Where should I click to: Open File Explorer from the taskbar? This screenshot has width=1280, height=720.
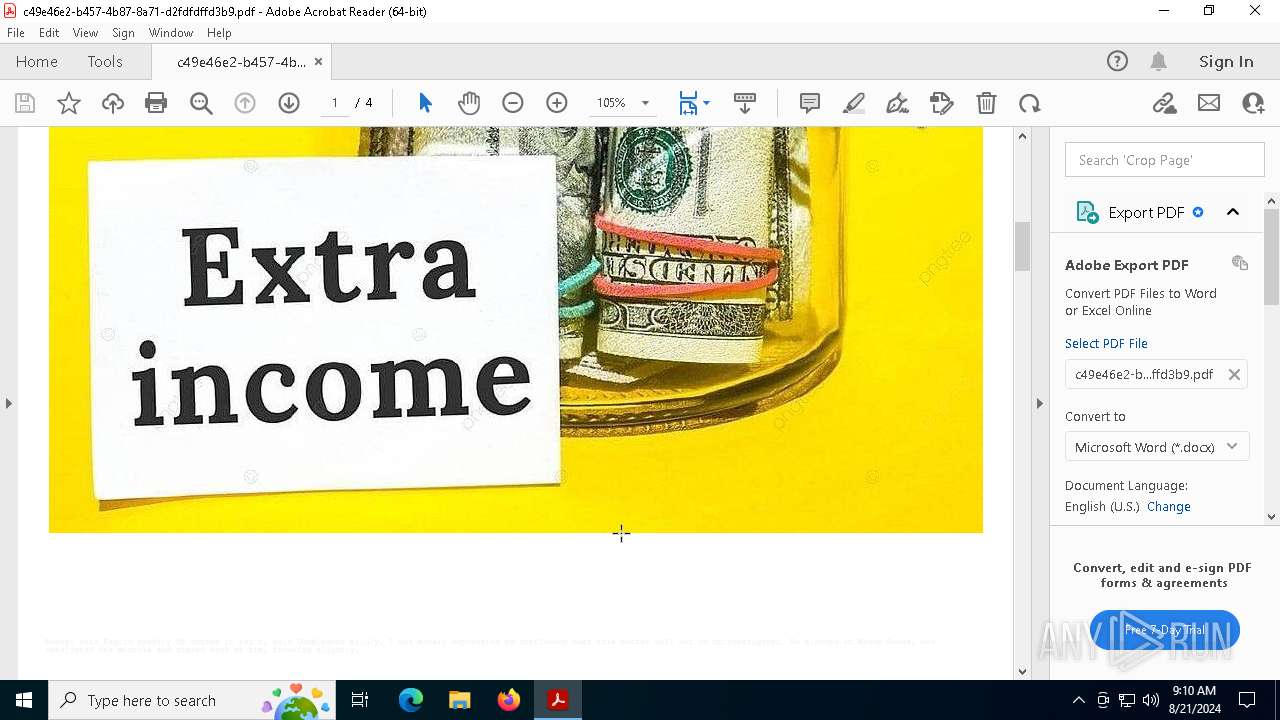click(460, 700)
